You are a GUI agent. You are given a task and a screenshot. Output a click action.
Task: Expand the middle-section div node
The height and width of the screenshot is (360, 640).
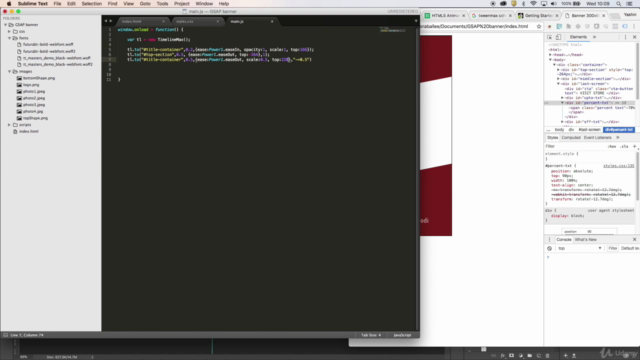(x=558, y=79)
